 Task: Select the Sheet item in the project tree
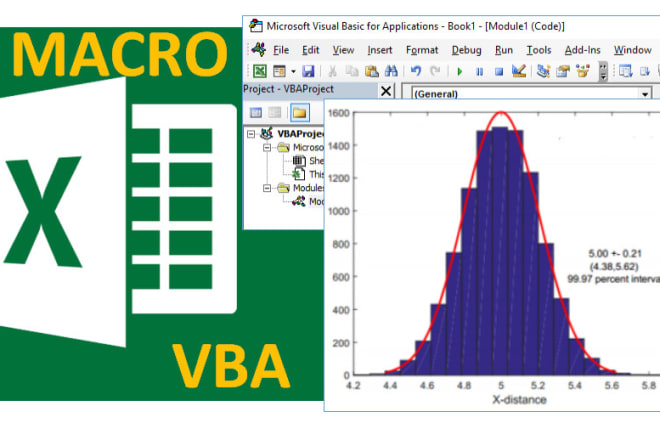click(x=316, y=161)
